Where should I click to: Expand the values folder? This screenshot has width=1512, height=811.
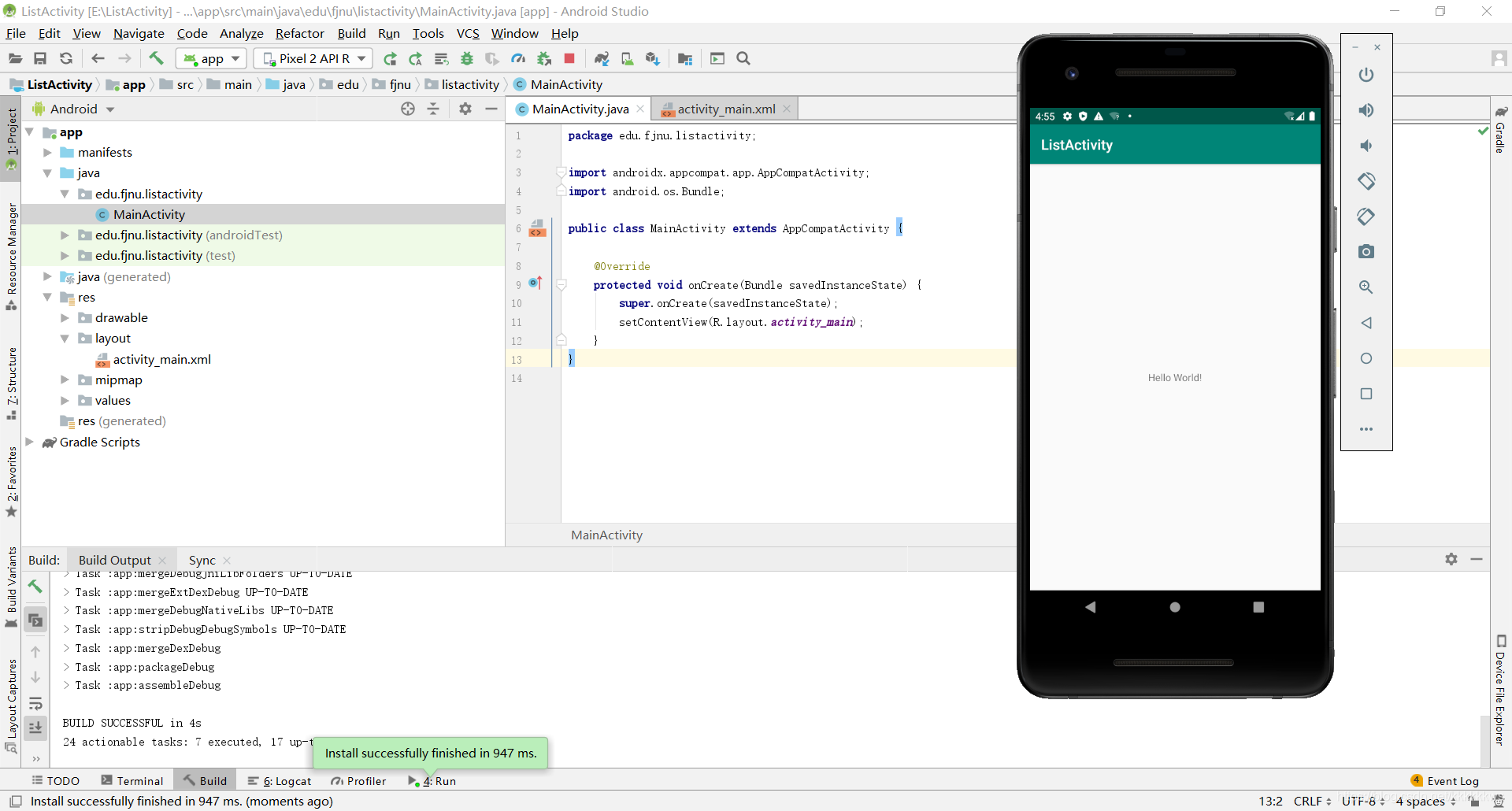[x=65, y=401]
